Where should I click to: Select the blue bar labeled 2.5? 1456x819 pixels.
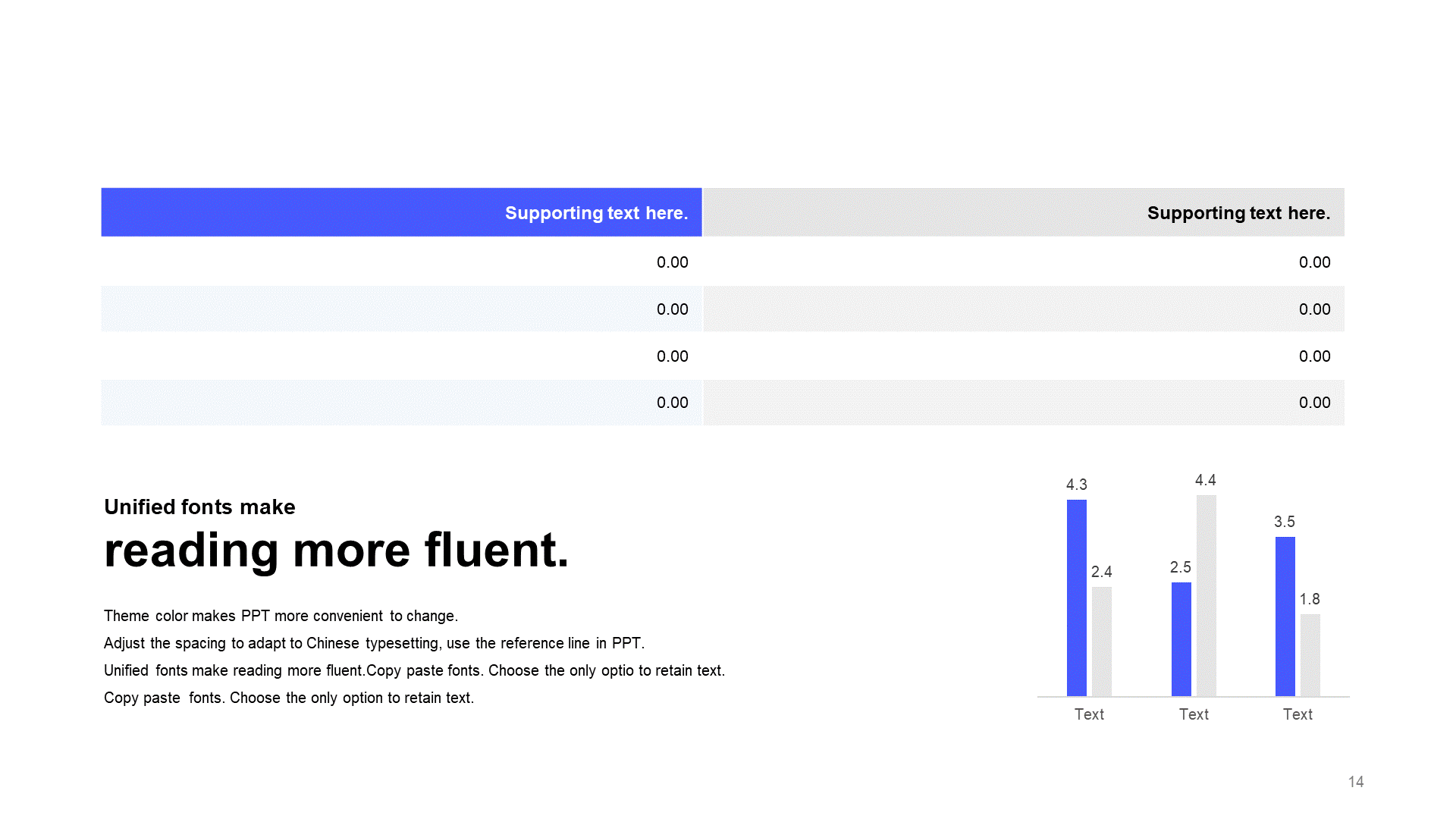pos(1181,639)
